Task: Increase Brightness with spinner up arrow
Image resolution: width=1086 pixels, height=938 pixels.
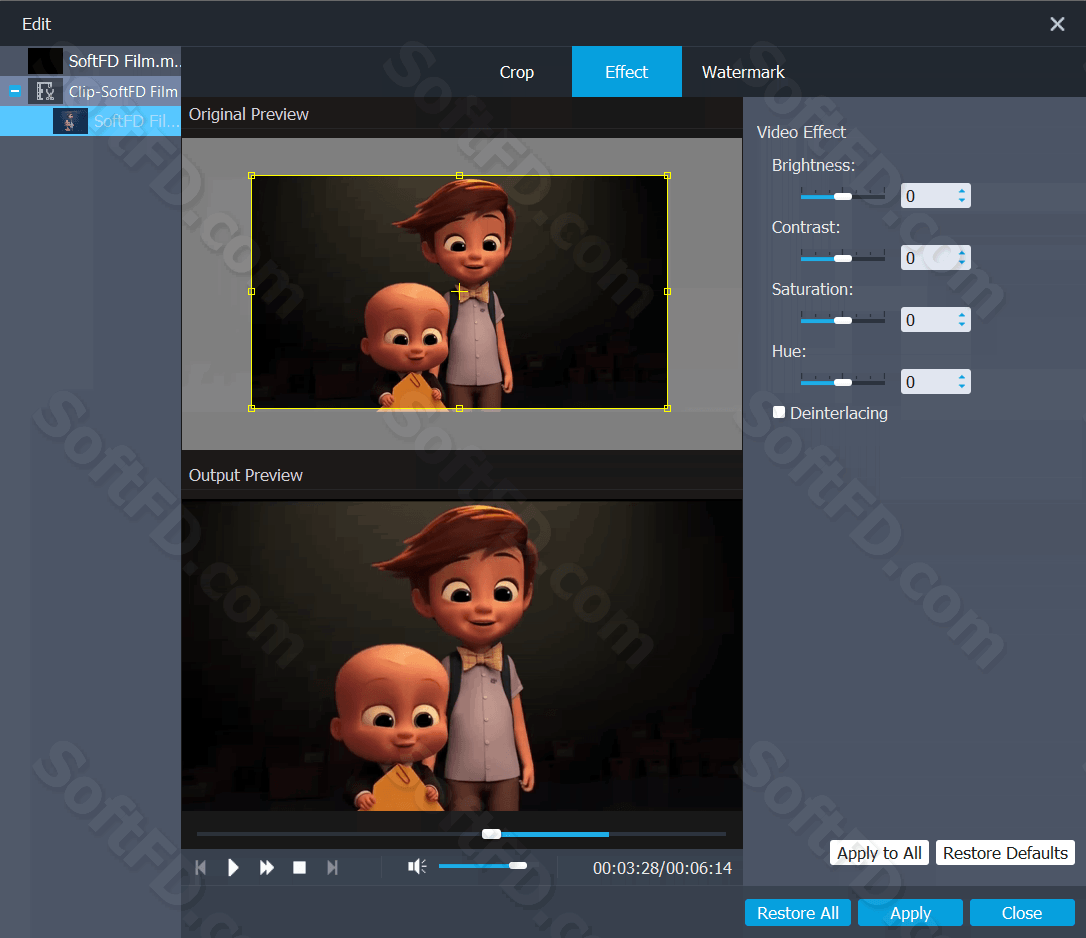Action: tap(962, 191)
